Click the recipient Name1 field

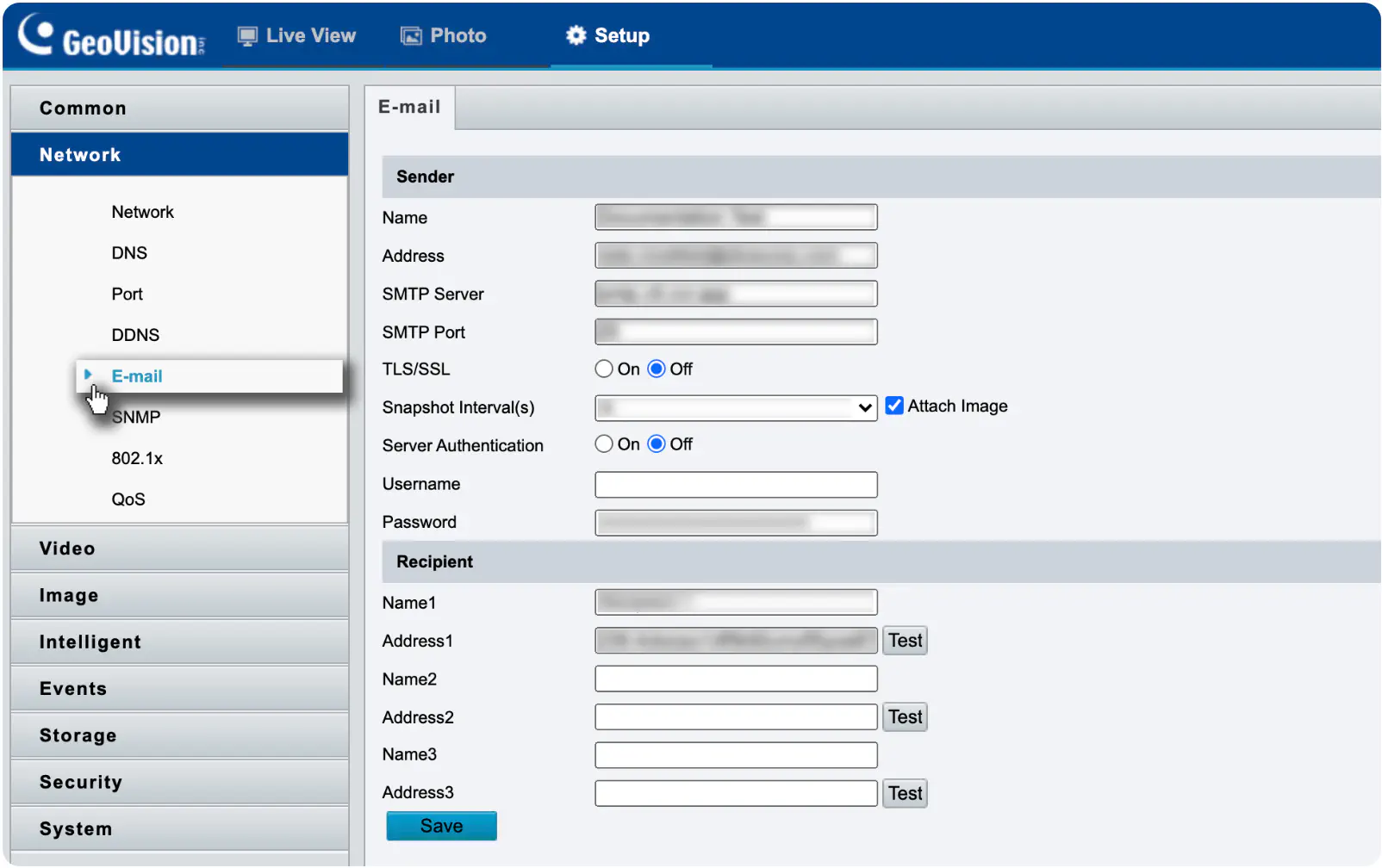(736, 602)
